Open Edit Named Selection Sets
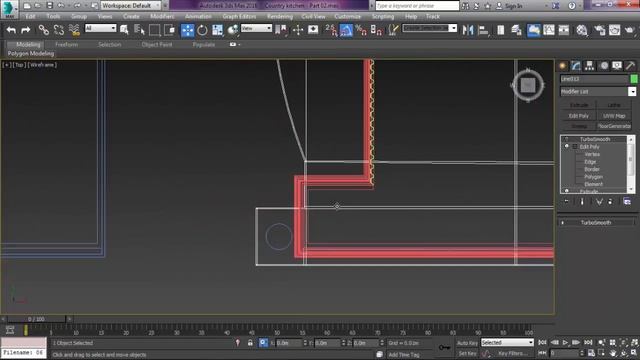640x360 pixels. click(x=393, y=30)
